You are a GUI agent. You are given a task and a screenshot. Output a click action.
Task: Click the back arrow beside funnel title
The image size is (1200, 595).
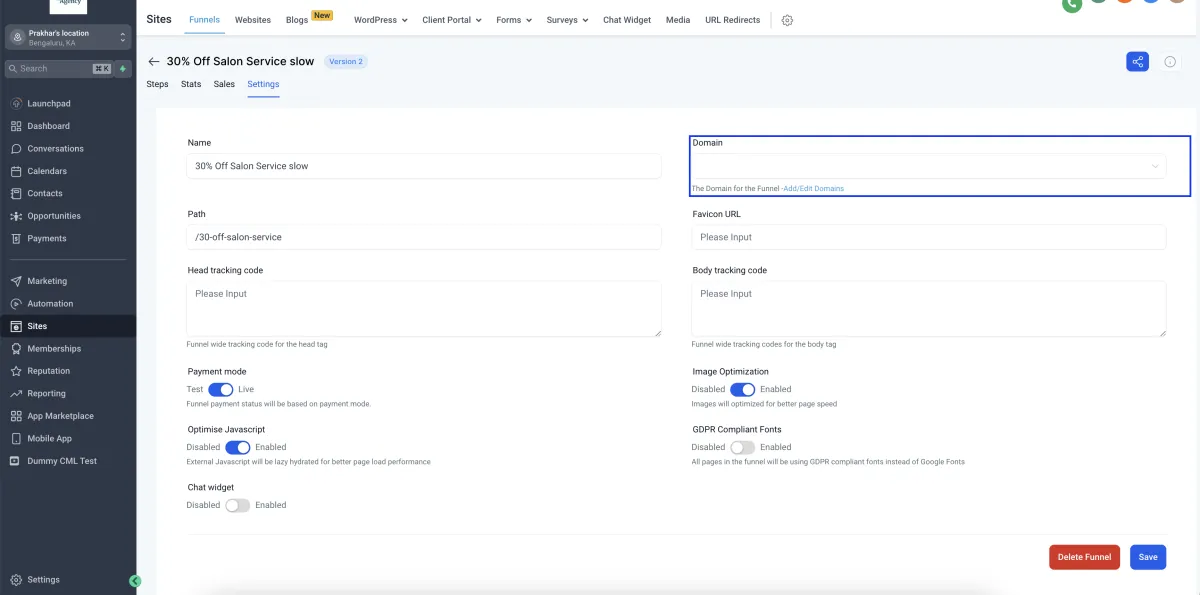(154, 62)
